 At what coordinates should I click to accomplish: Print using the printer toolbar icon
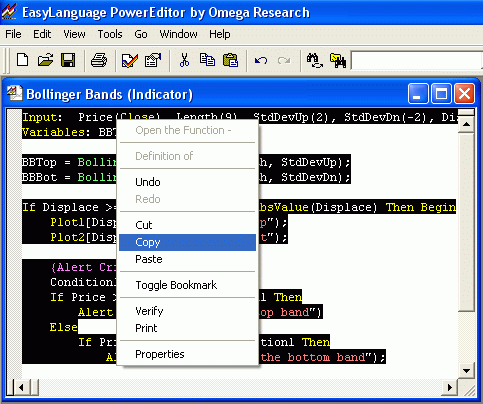[99, 60]
